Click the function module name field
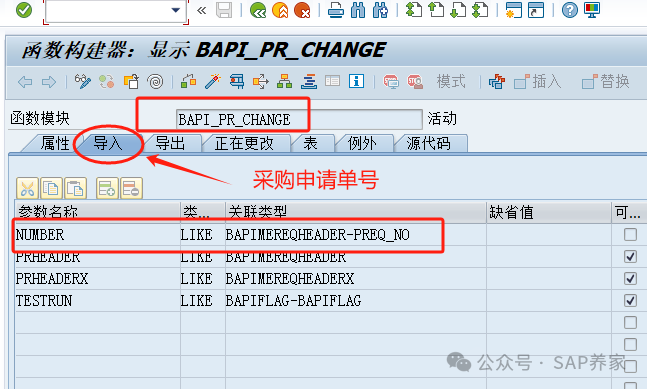This screenshot has width=647, height=389. 299,120
